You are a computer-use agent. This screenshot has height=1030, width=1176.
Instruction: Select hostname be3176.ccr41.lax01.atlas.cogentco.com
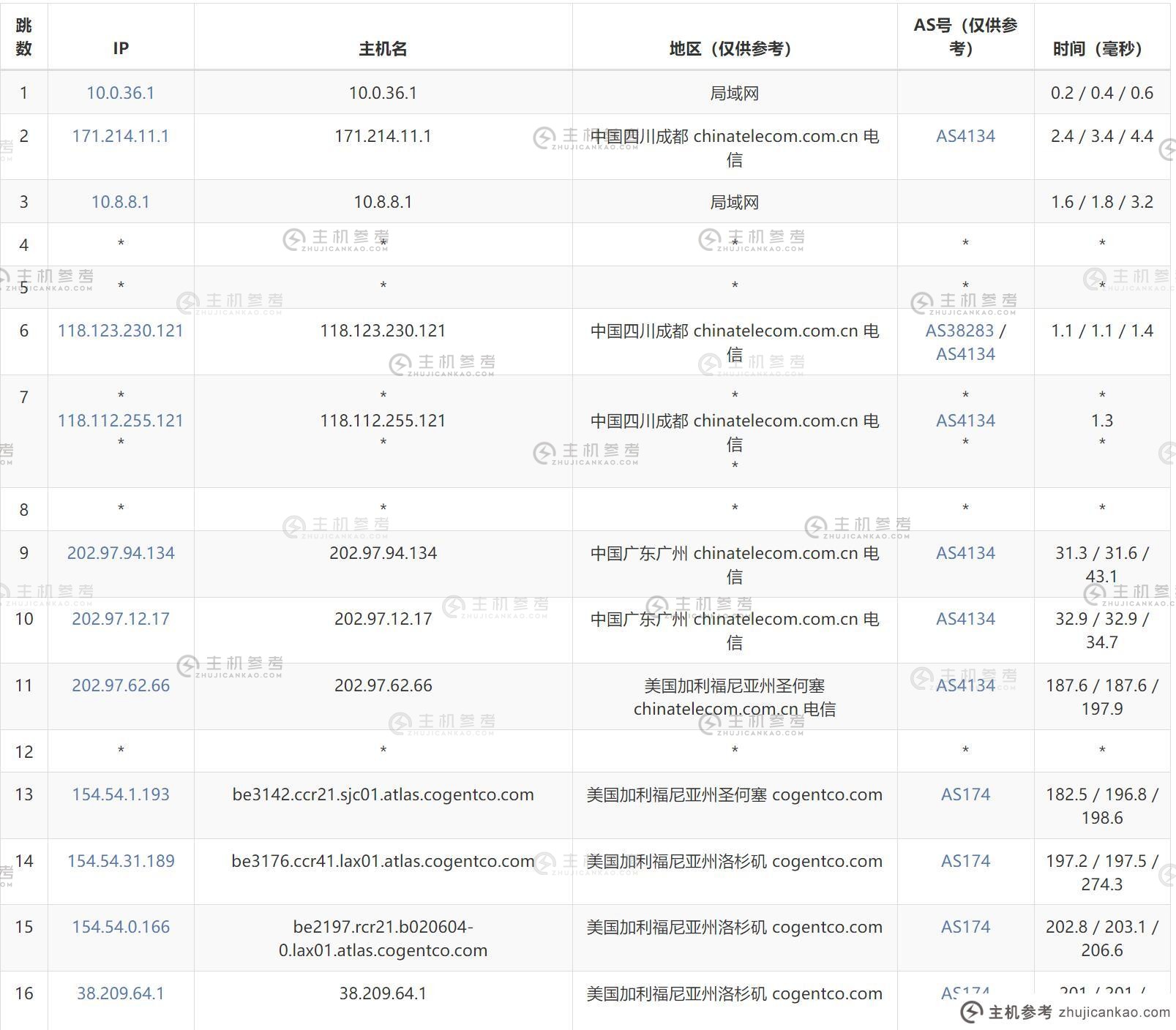[383, 861]
